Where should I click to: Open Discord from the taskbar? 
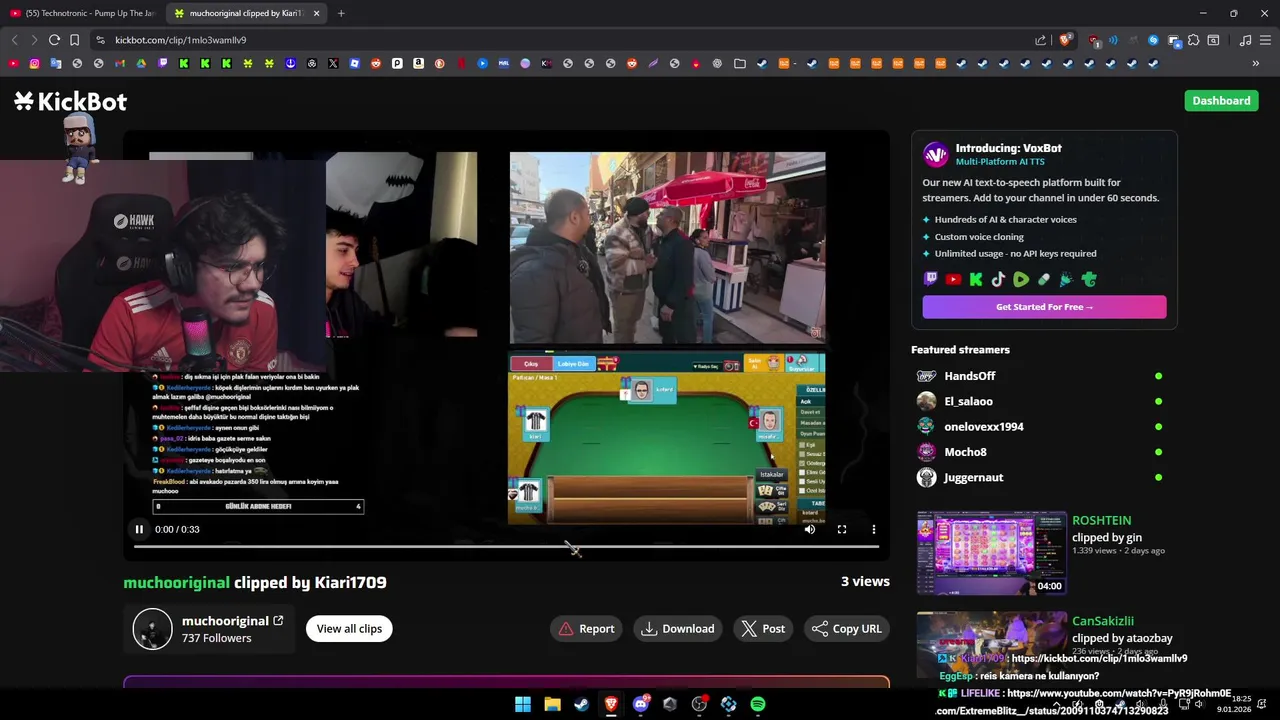640,704
